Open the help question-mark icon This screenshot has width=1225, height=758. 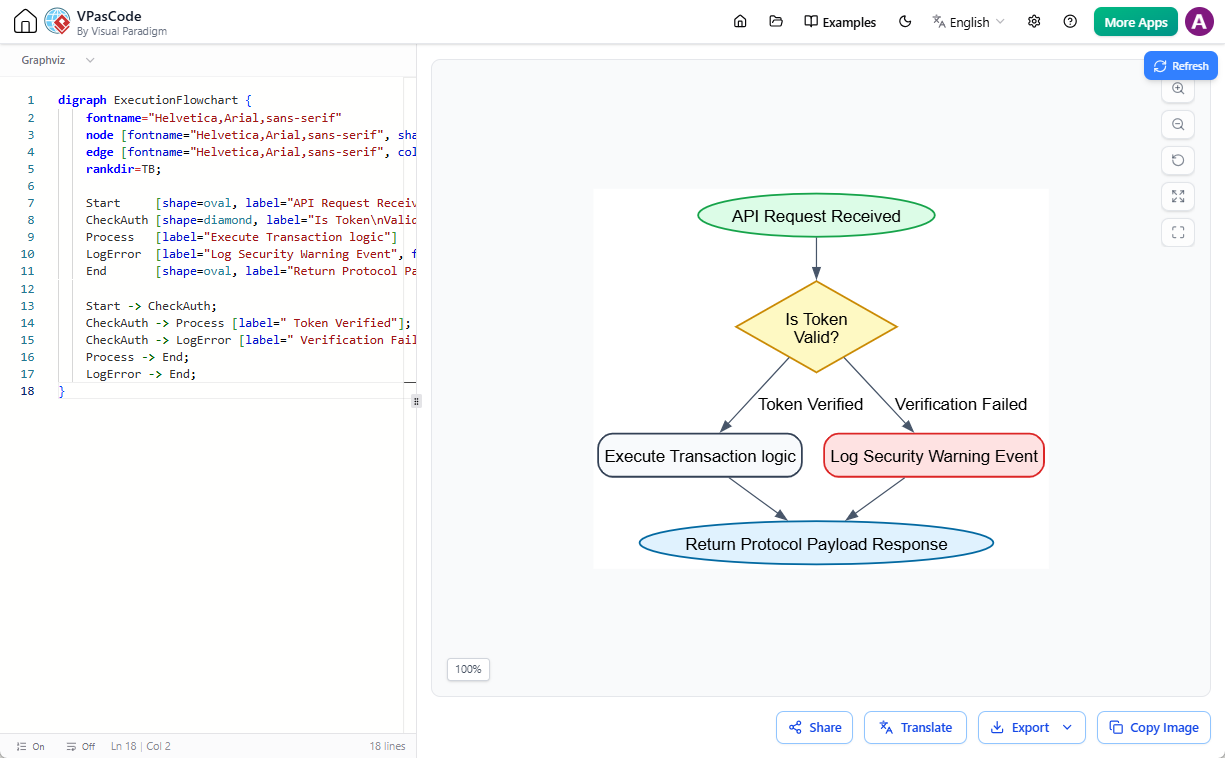point(1070,22)
